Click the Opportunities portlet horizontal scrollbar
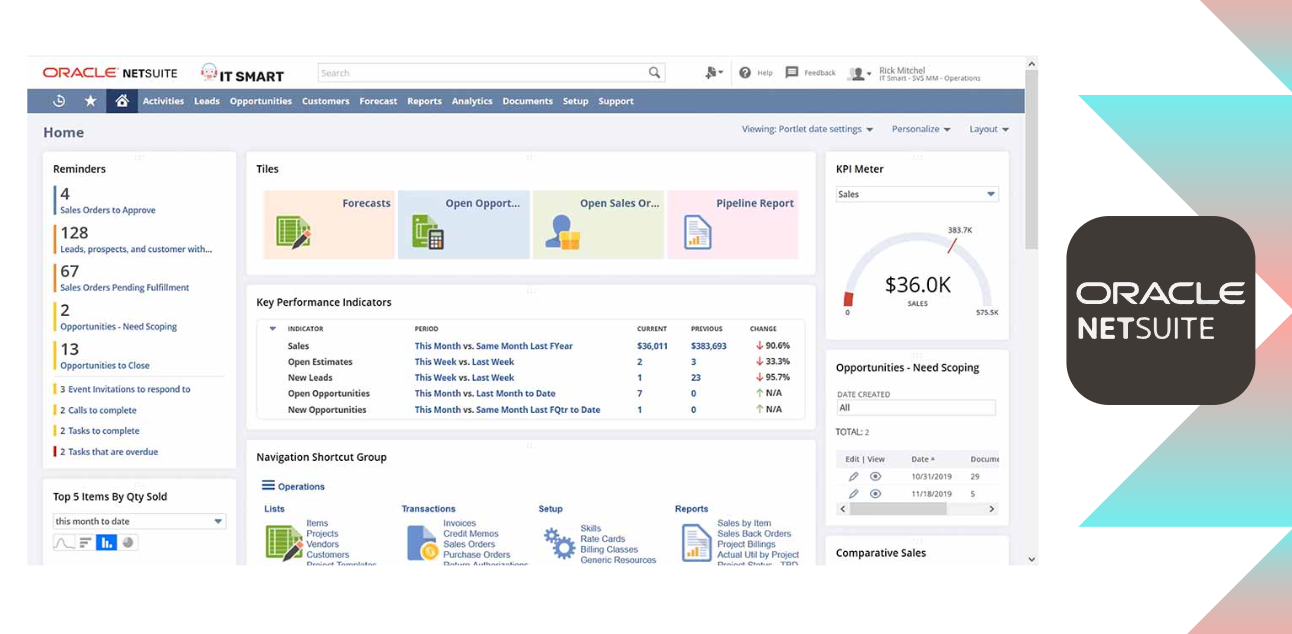The image size is (1292, 634). 898,509
